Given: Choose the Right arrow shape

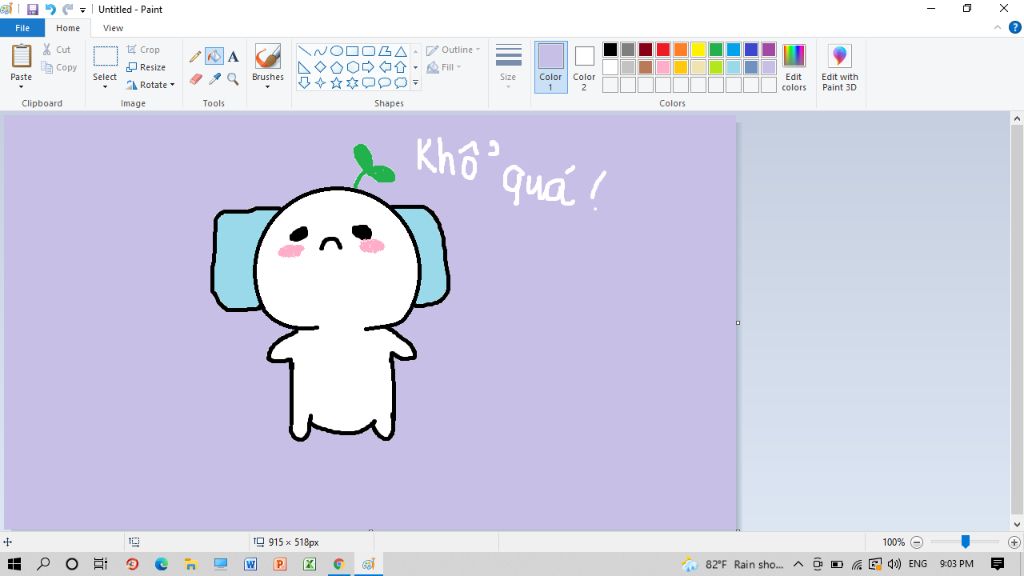Looking at the screenshot, I should click(x=368, y=67).
